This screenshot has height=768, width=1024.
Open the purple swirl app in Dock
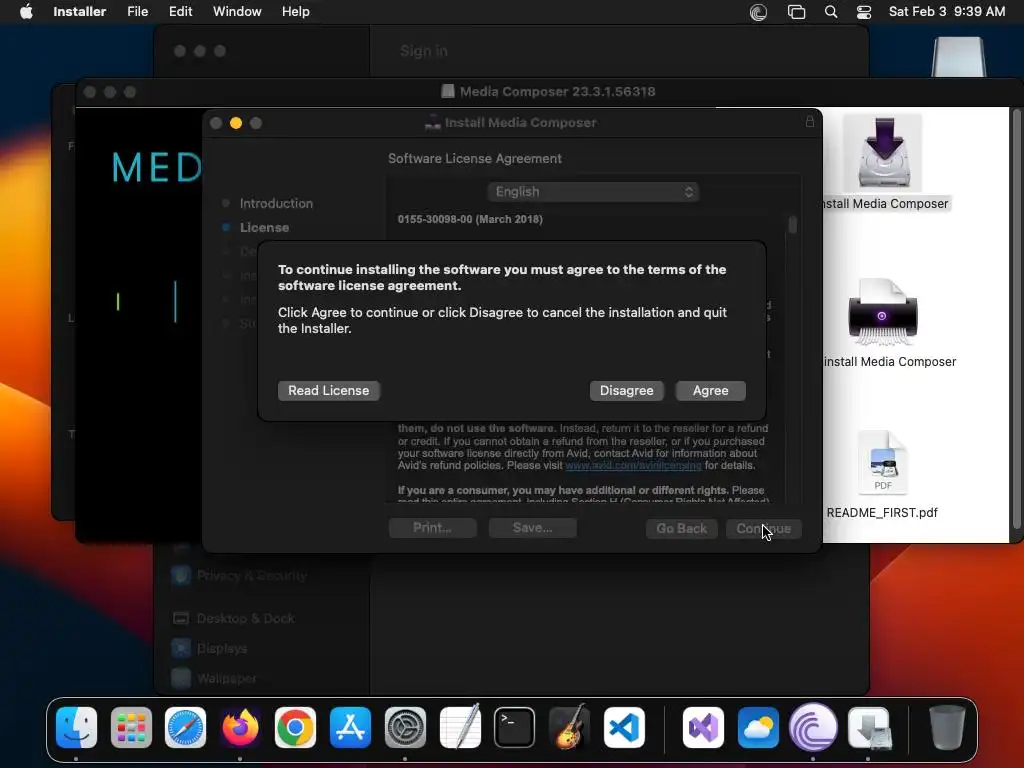pos(813,727)
